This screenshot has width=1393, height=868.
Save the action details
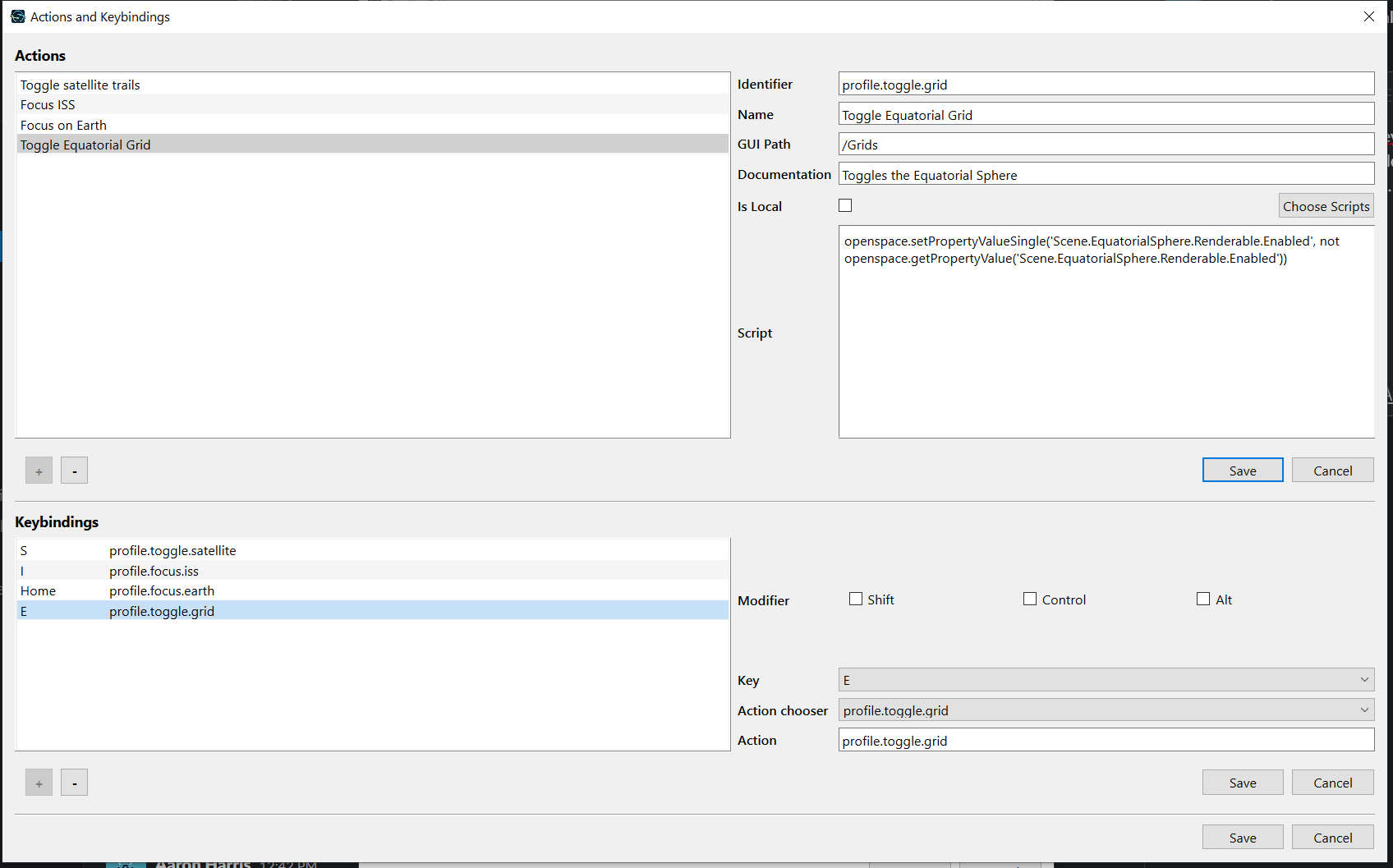tap(1243, 471)
